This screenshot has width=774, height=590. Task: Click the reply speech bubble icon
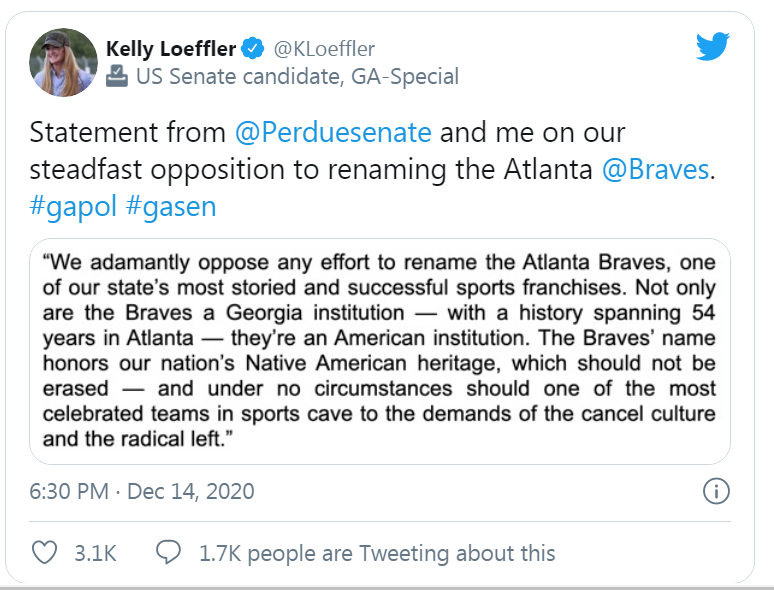[x=168, y=552]
